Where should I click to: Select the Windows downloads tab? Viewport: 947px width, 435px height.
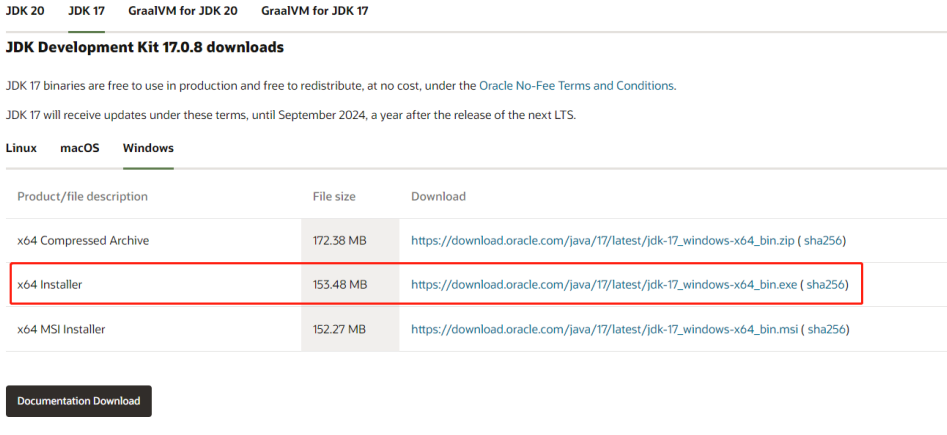pyautogui.click(x=148, y=148)
